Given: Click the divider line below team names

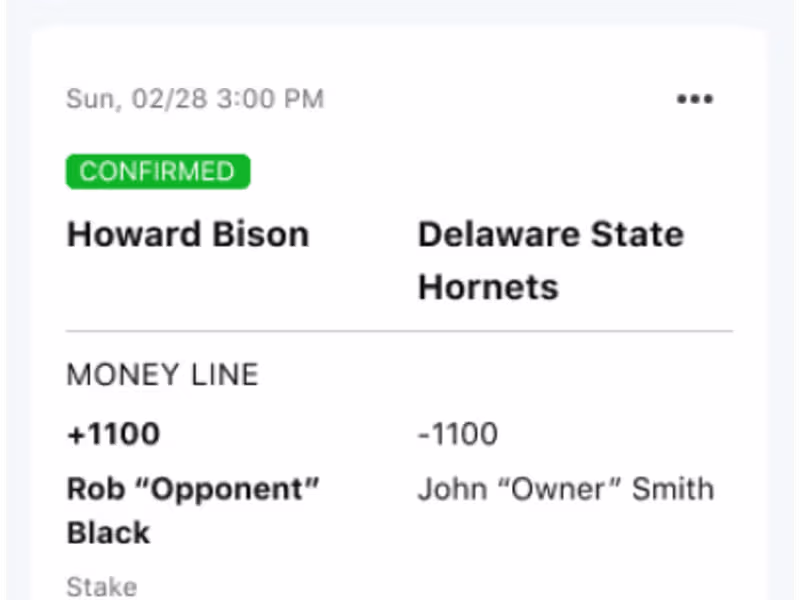Looking at the screenshot, I should [x=400, y=331].
